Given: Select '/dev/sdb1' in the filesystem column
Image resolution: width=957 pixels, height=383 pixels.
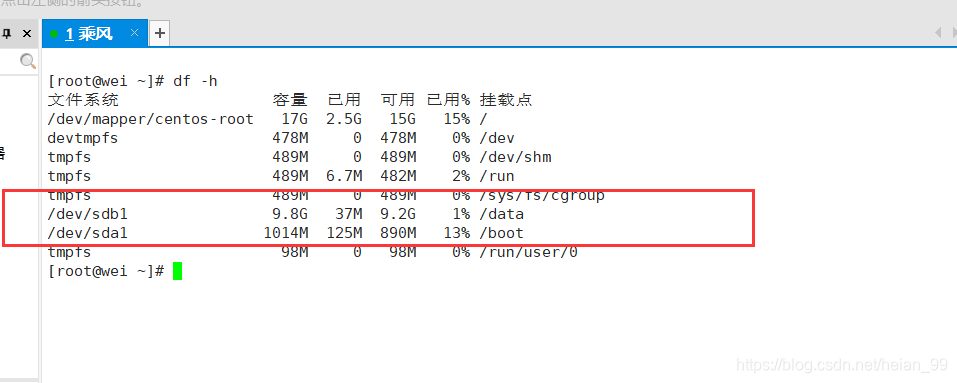Looking at the screenshot, I should coord(87,214).
